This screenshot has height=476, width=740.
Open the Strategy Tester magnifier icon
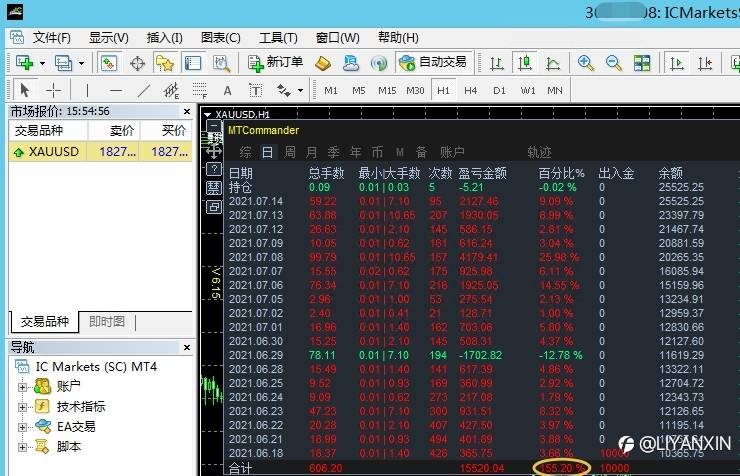[x=221, y=63]
